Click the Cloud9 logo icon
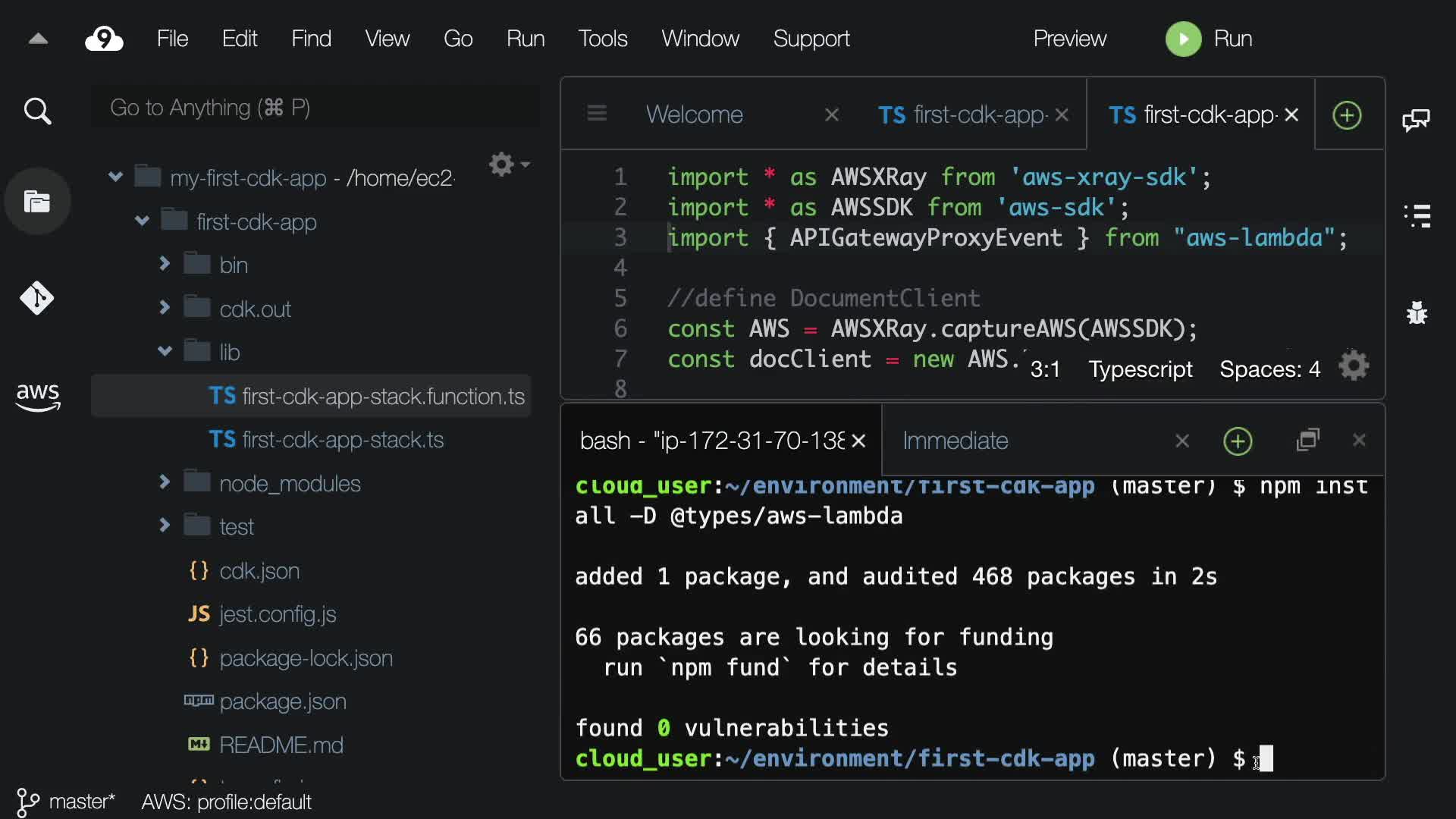1456x819 pixels. 104,39
